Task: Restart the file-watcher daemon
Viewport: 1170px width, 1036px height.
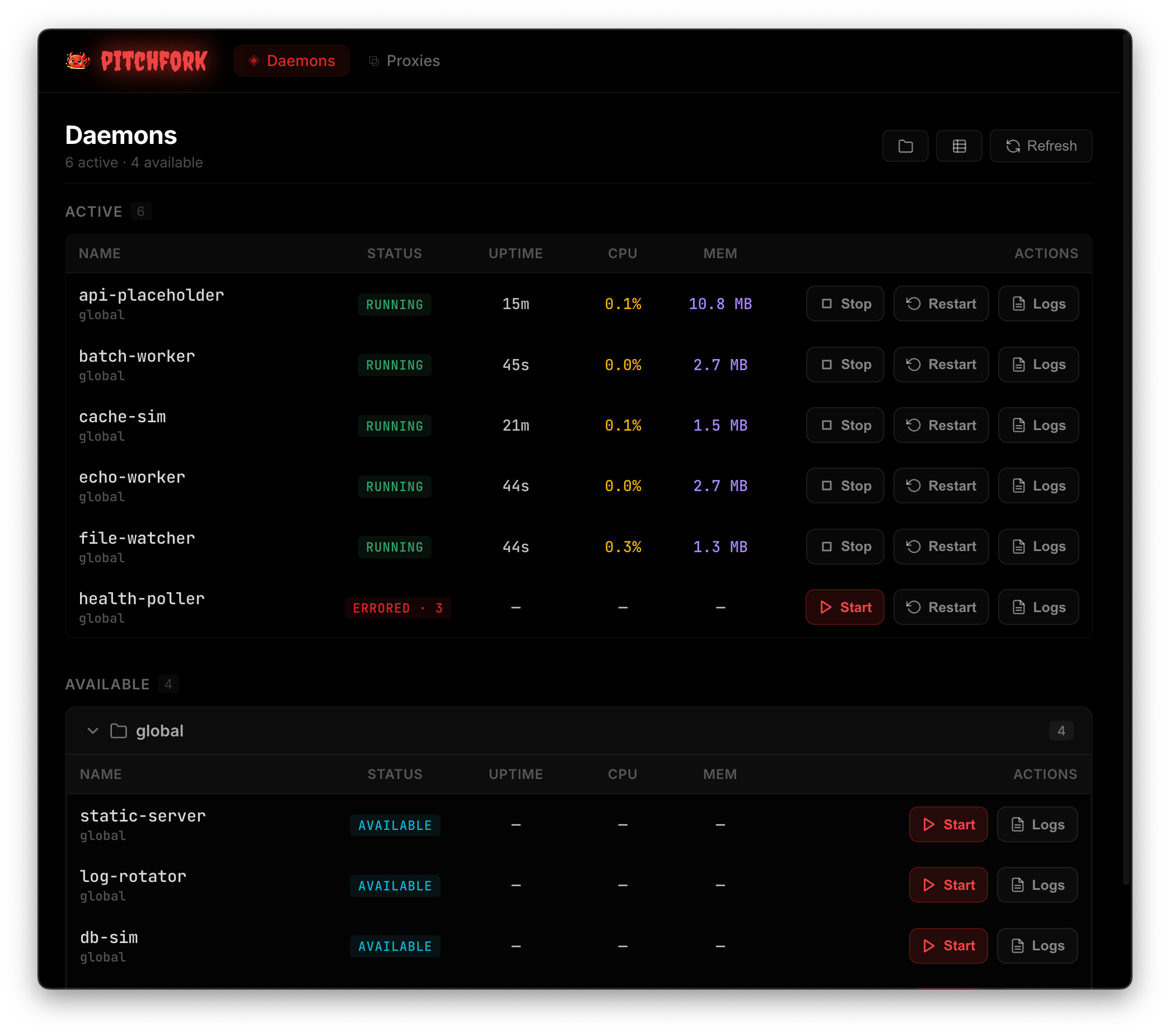Action: (940, 547)
